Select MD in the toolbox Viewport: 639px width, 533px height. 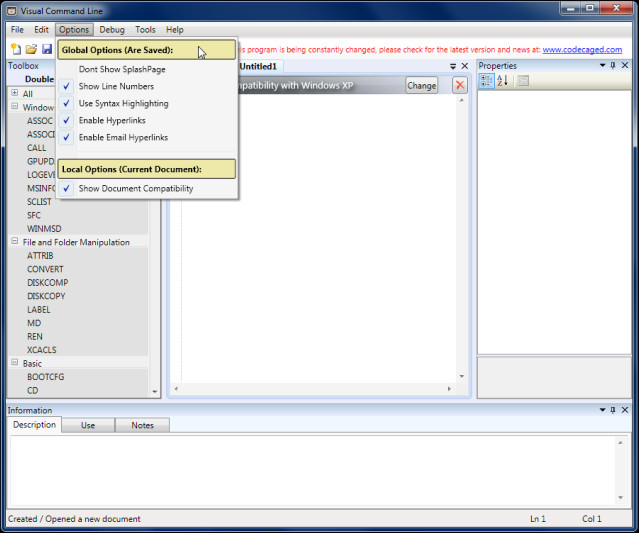click(34, 323)
